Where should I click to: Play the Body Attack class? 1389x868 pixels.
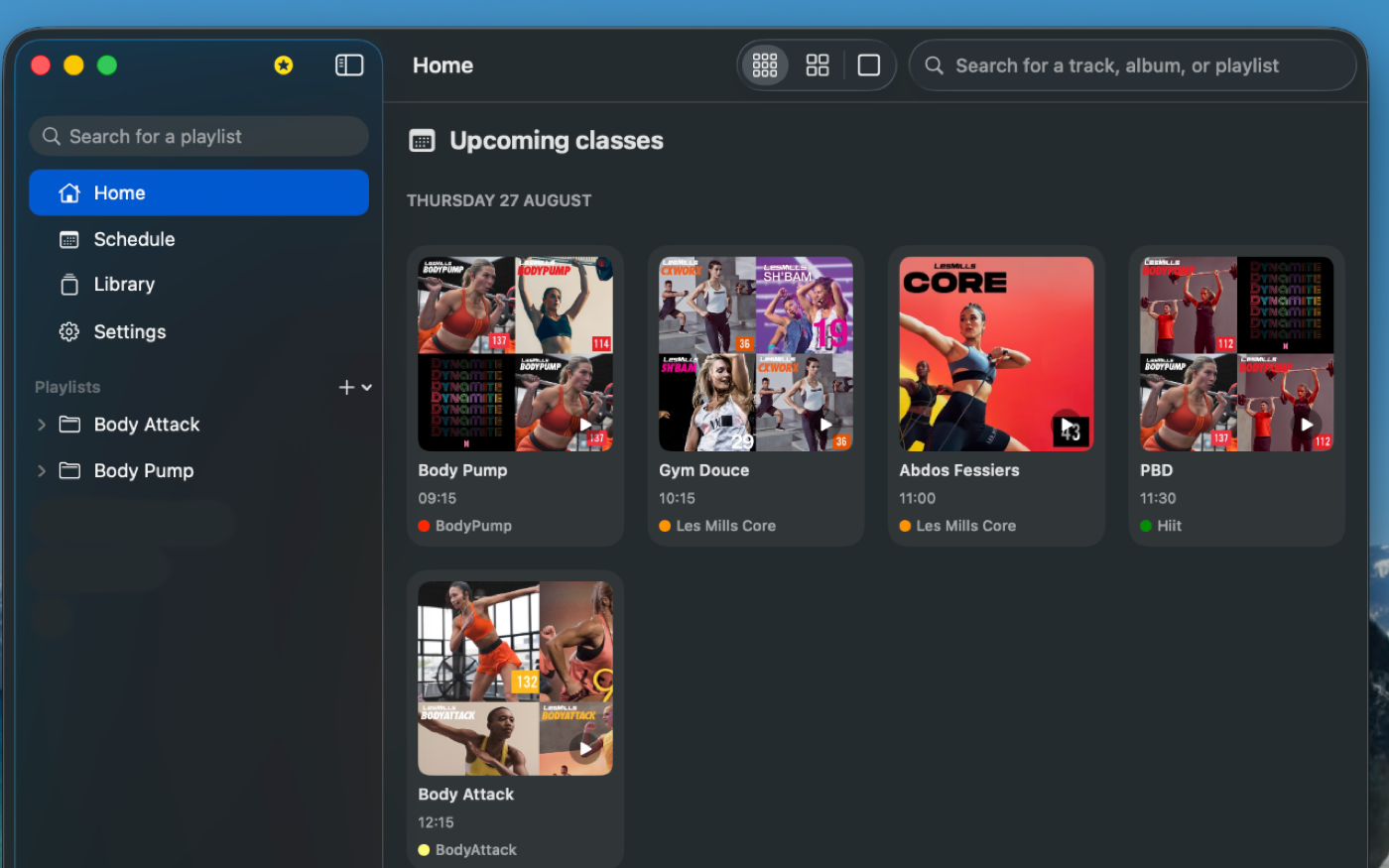(x=585, y=748)
